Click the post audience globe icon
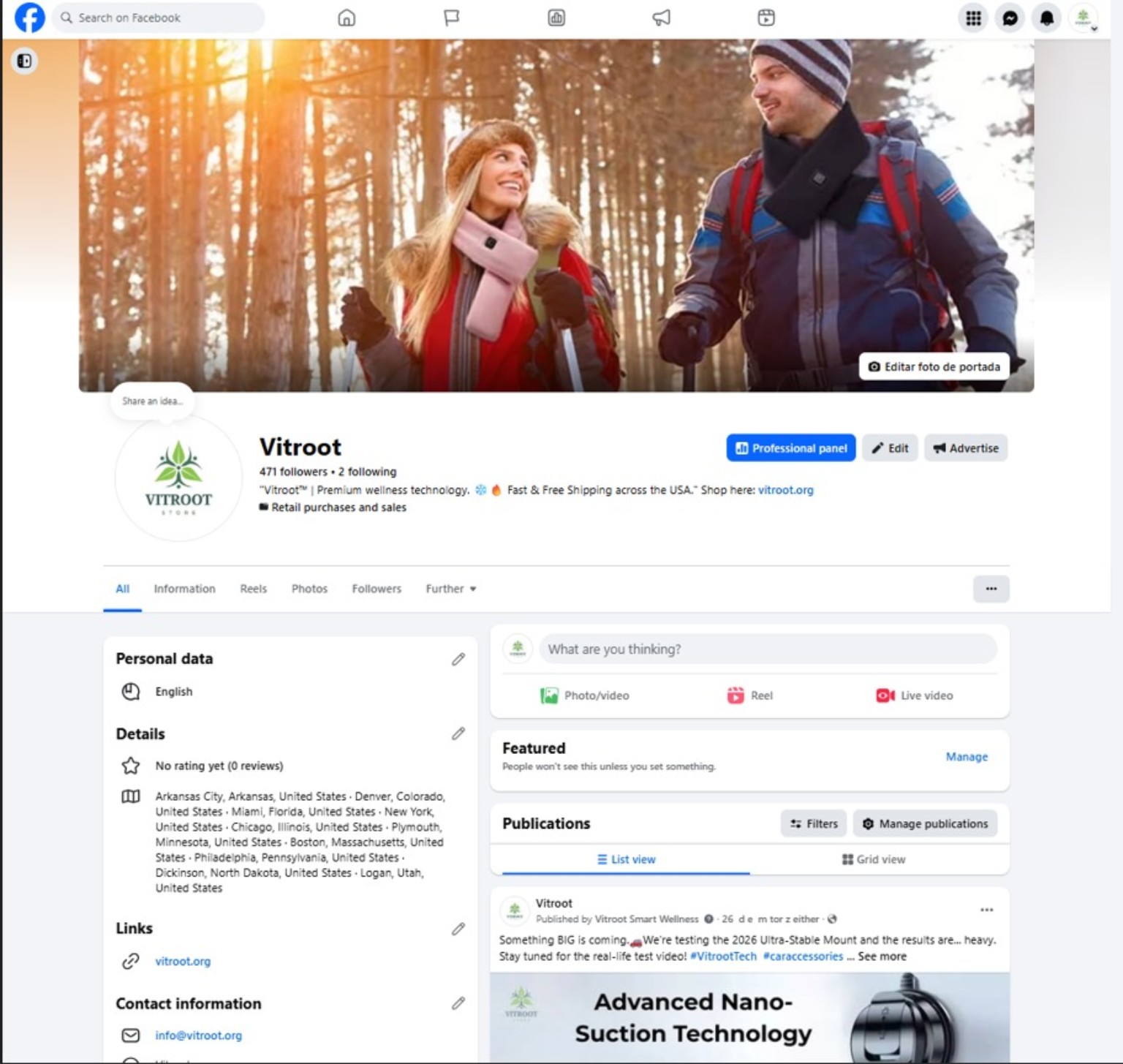Viewport: 1123px width, 1064px height. tap(831, 919)
